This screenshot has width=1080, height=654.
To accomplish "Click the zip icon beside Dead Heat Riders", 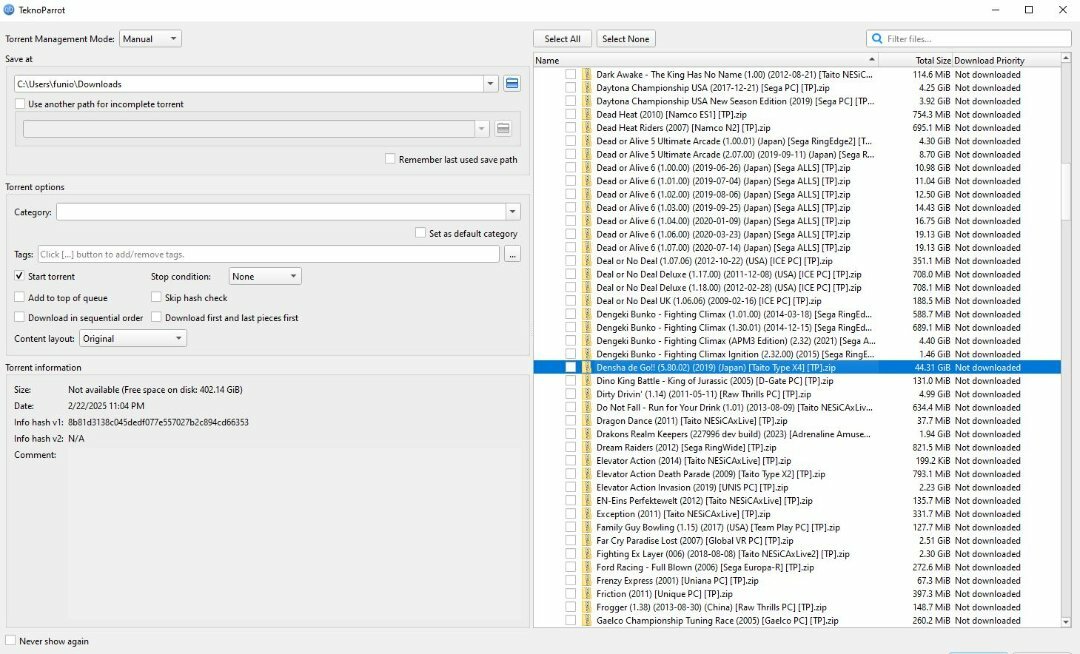I will pyautogui.click(x=587, y=127).
